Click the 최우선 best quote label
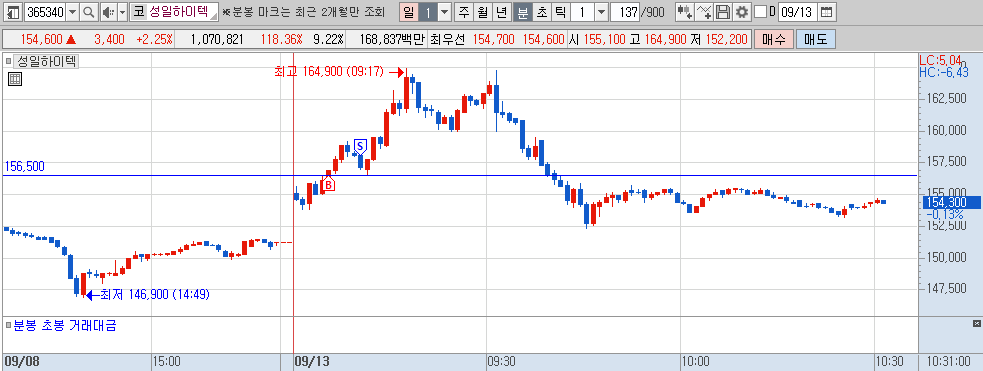Viewport: 983px width, 371px height. point(448,39)
